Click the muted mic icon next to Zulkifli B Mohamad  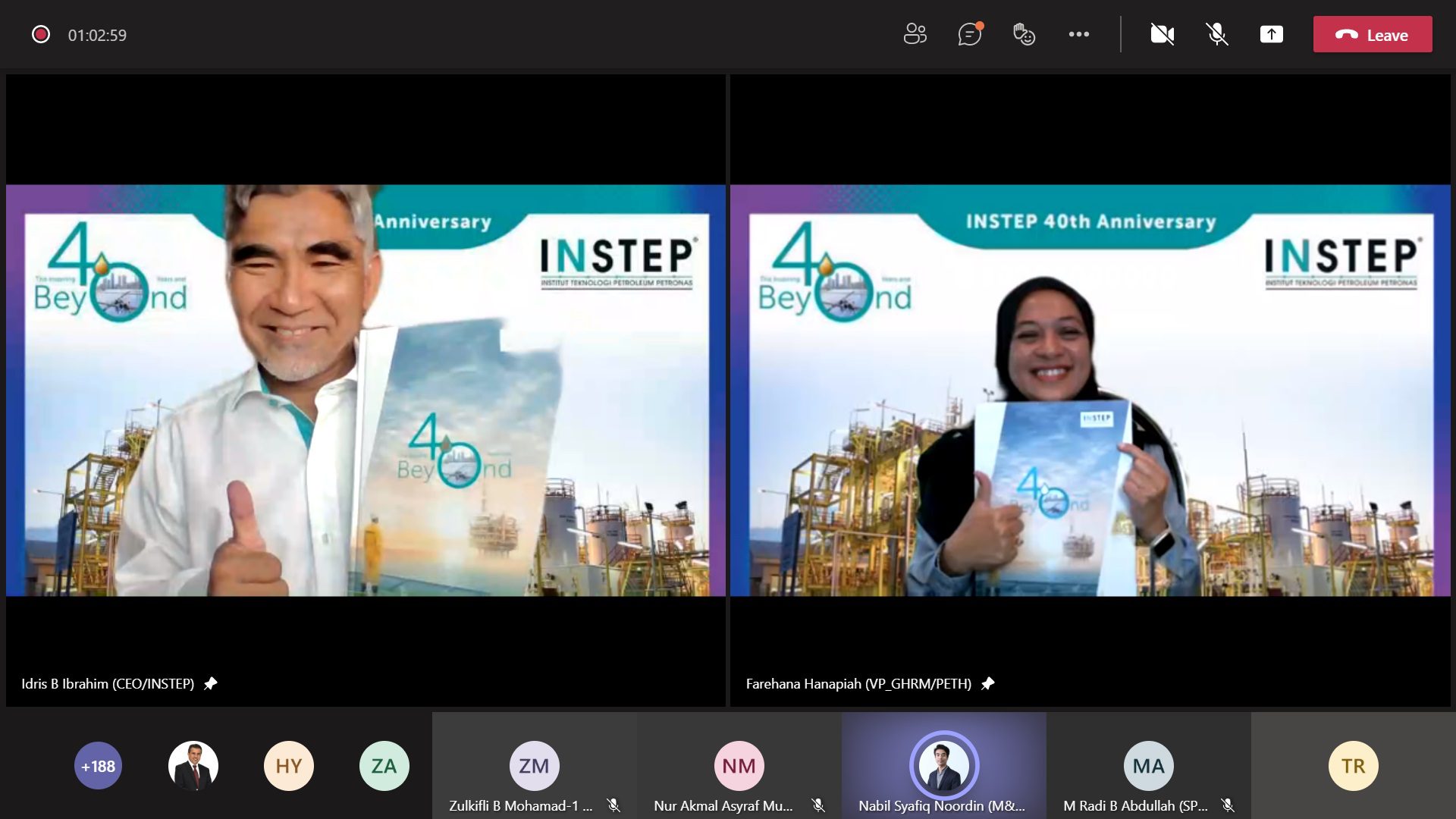click(613, 805)
